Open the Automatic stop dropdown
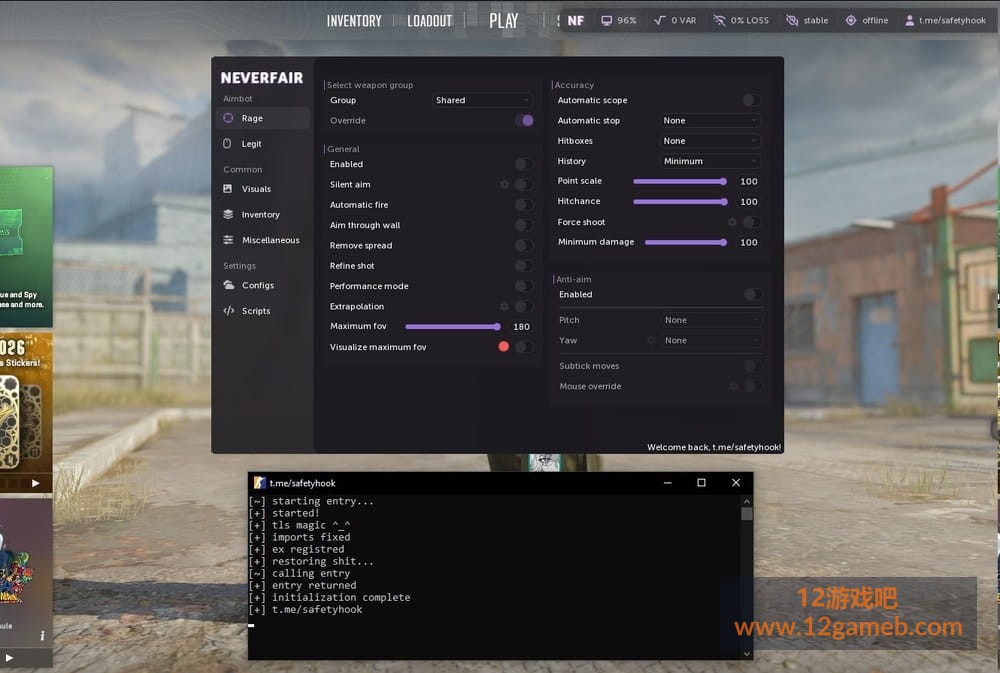The height and width of the screenshot is (673, 1000). click(710, 121)
